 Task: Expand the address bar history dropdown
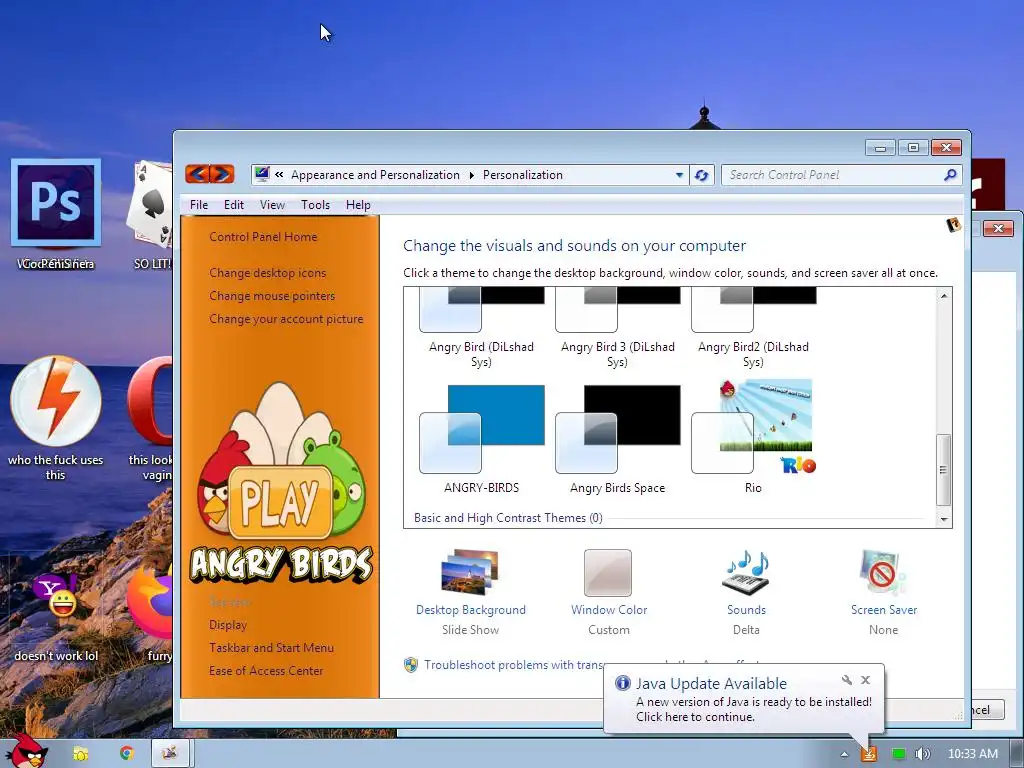(x=679, y=175)
